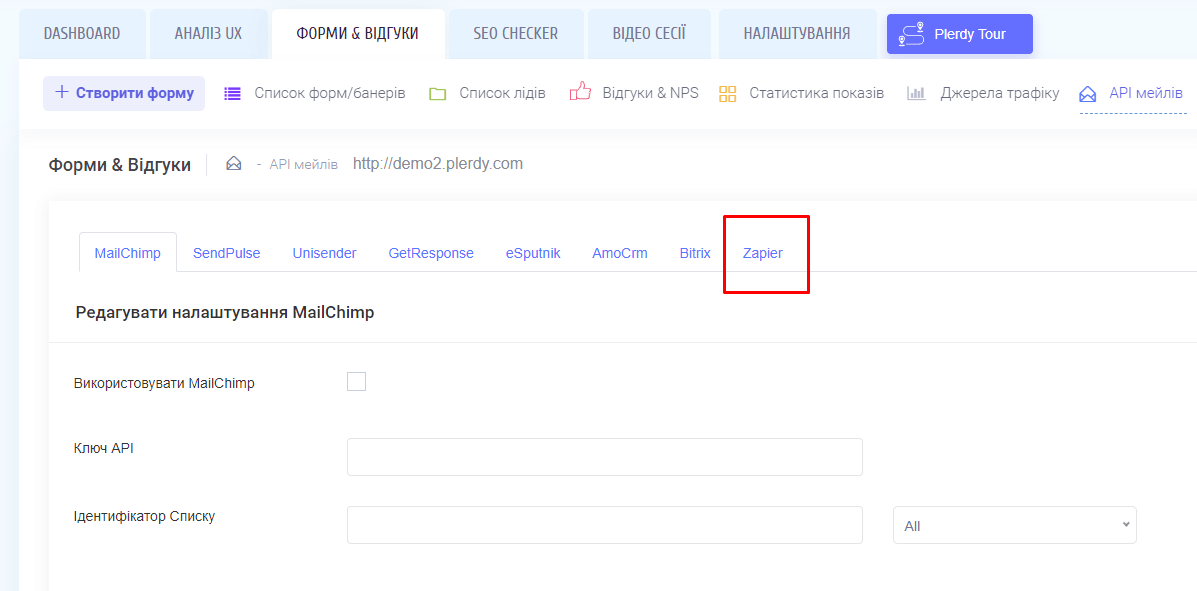
Task: Open the Zapier integration tab
Action: [763, 253]
